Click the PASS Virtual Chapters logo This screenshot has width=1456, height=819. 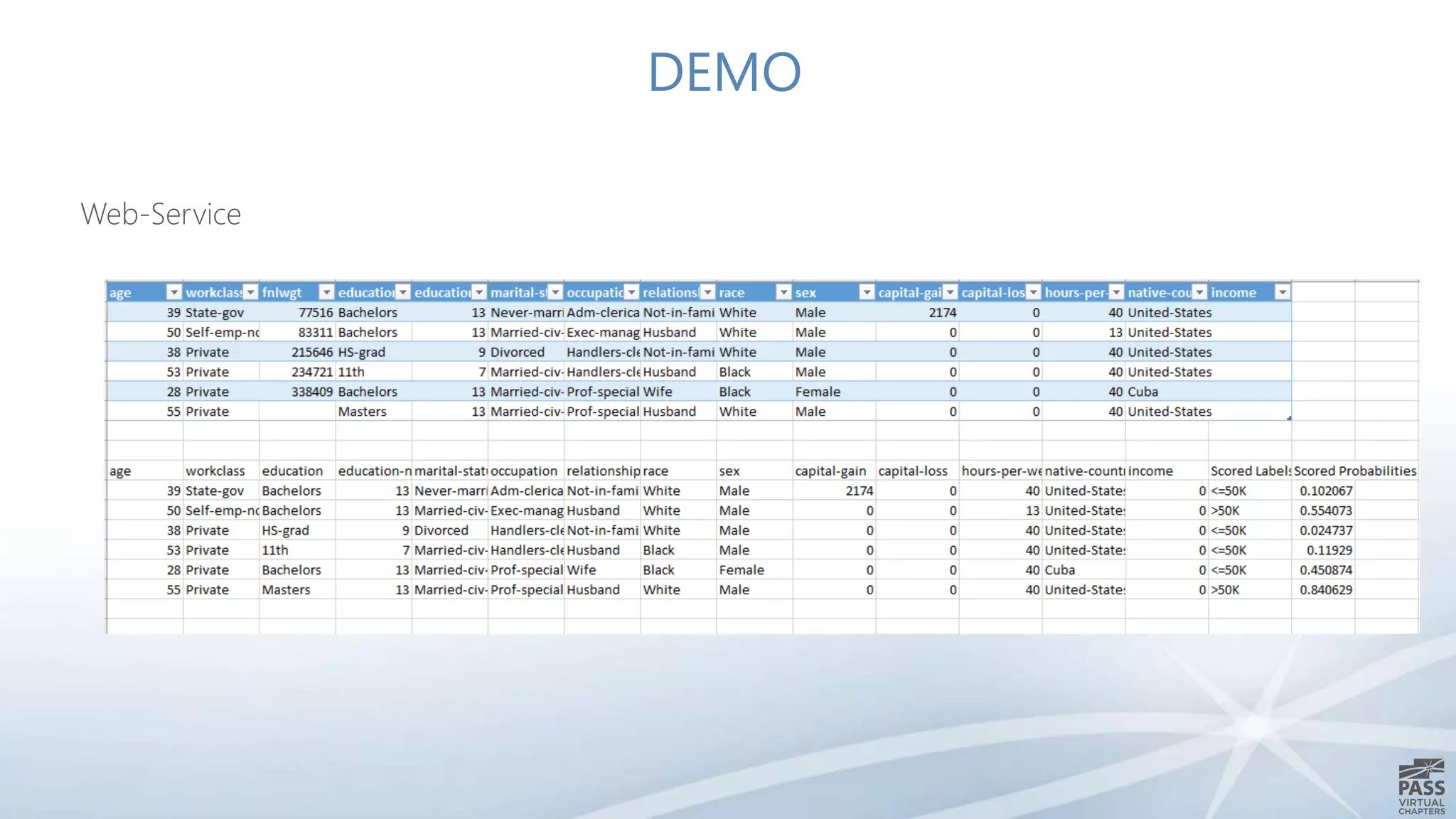coord(1421,786)
